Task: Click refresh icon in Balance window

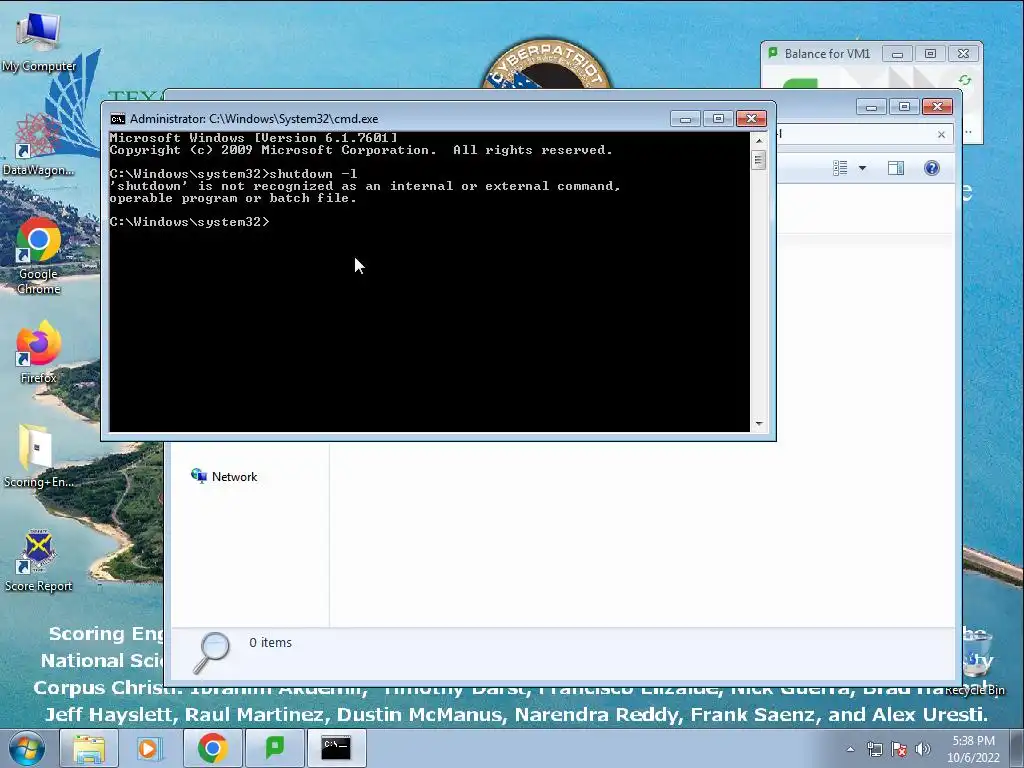Action: (965, 80)
